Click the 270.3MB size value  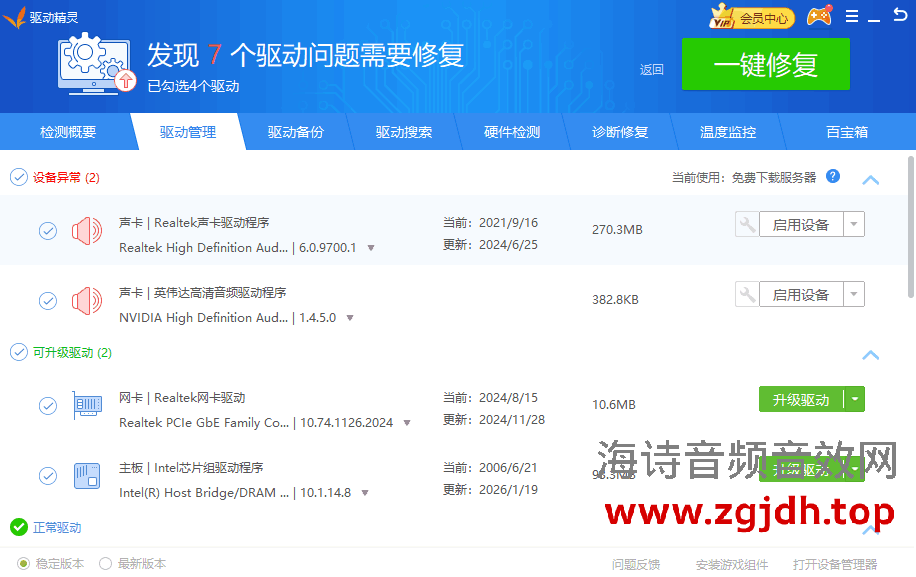617,230
